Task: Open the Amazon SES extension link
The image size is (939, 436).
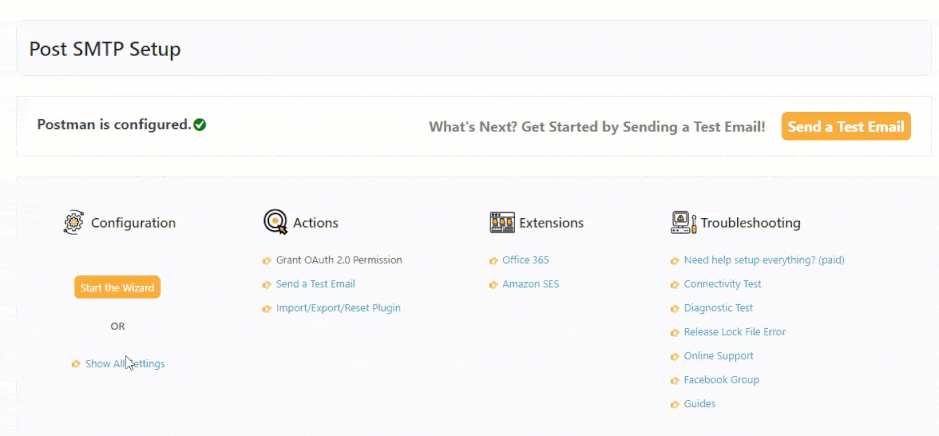Action: 530,284
